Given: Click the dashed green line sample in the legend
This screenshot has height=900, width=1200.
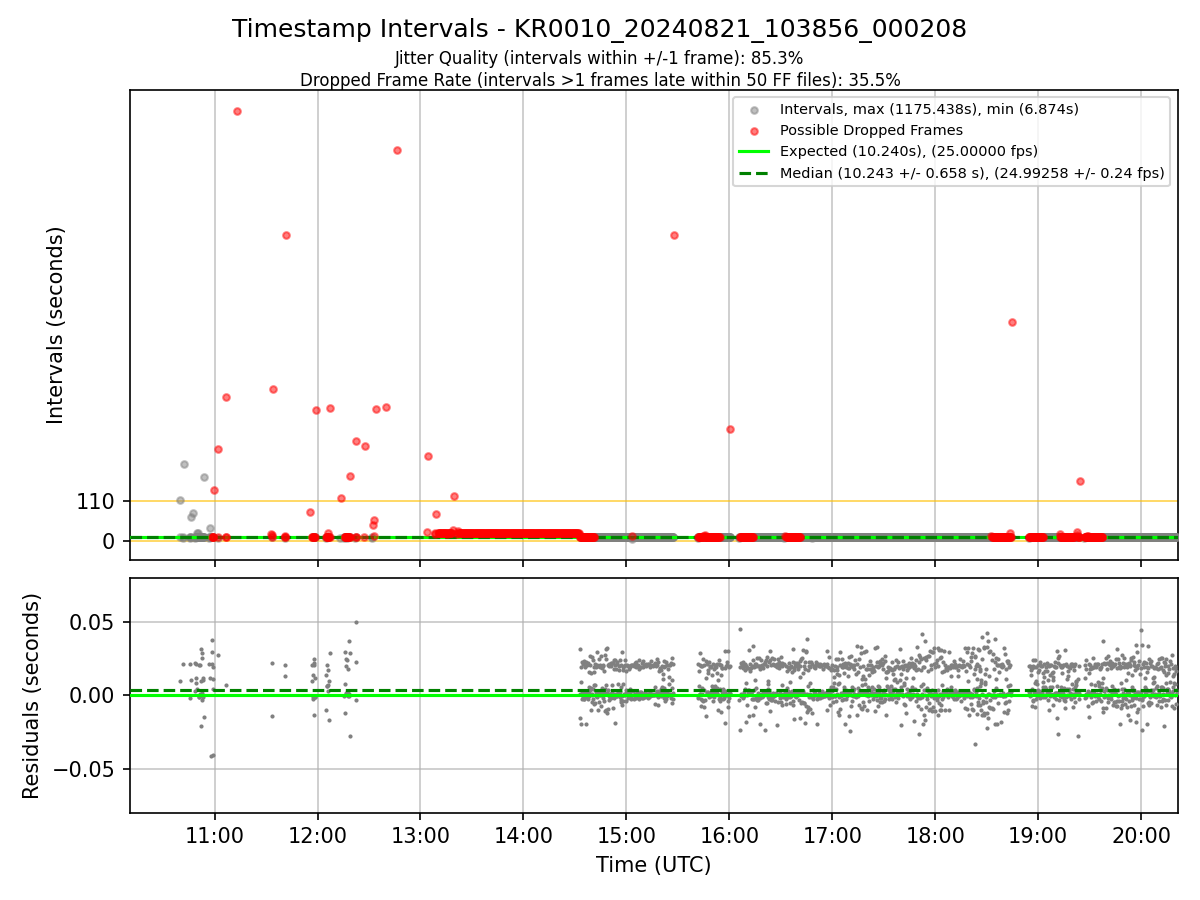Looking at the screenshot, I should 754,173.
